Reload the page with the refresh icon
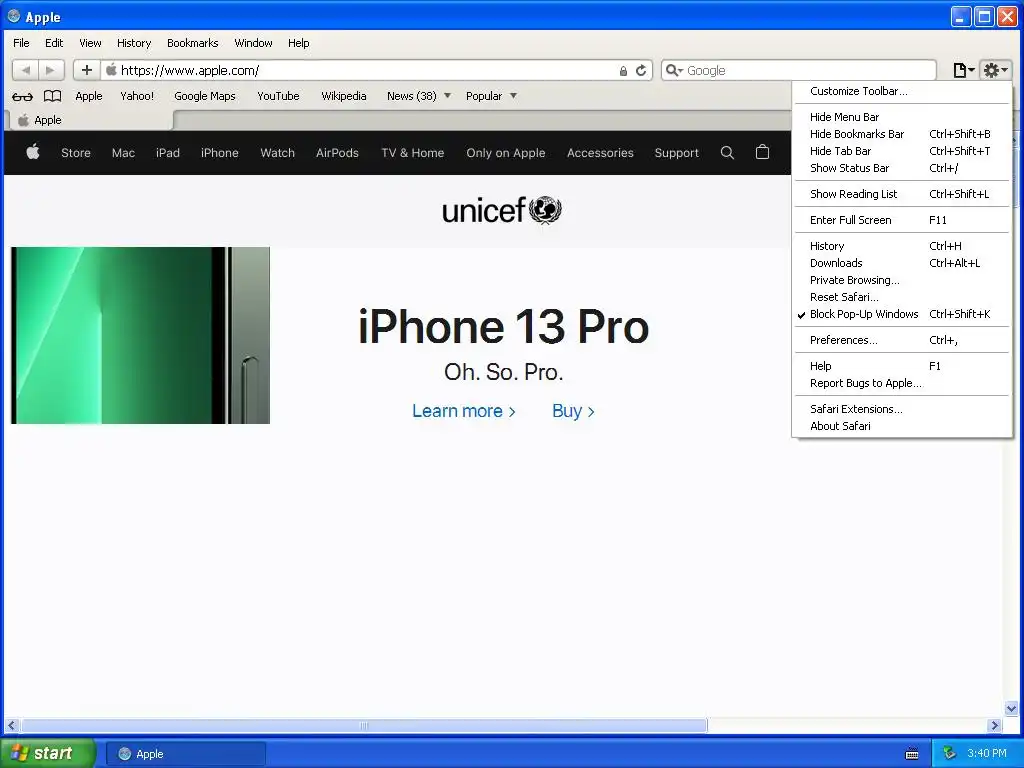The height and width of the screenshot is (768, 1024). 641,70
